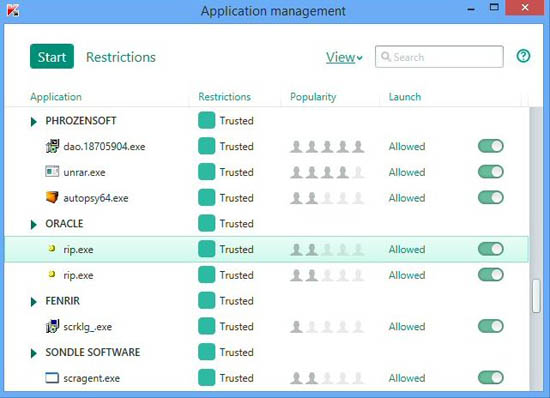The height and width of the screenshot is (398, 550).
Task: Collapse the ORACLE group
Action: [34, 224]
